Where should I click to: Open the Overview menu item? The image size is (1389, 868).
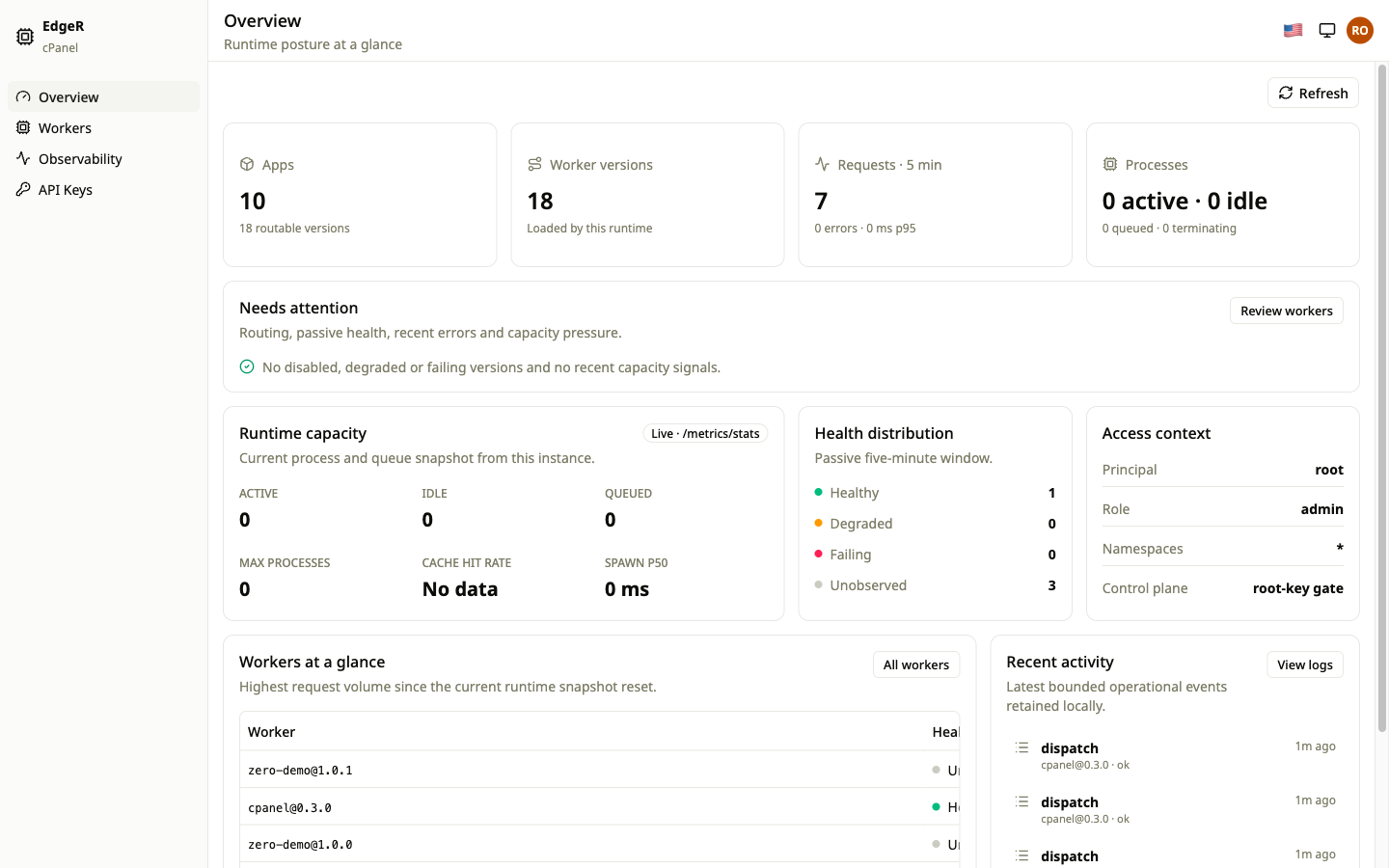click(104, 96)
